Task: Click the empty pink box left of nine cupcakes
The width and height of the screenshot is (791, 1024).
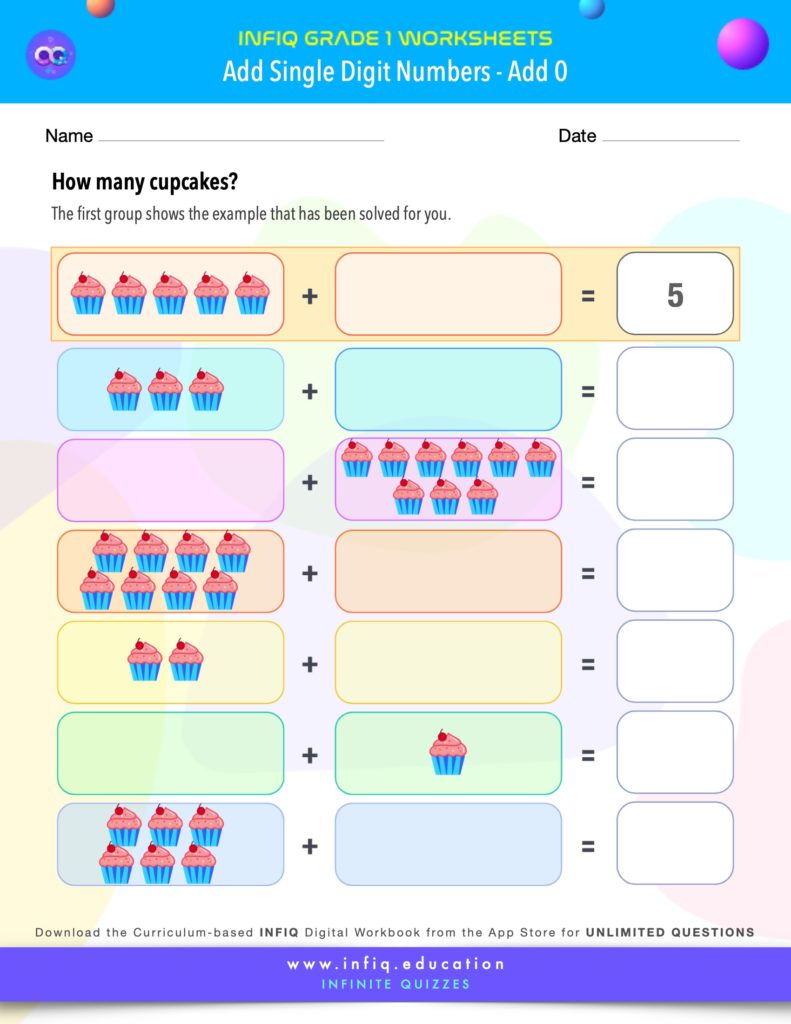Action: point(170,480)
